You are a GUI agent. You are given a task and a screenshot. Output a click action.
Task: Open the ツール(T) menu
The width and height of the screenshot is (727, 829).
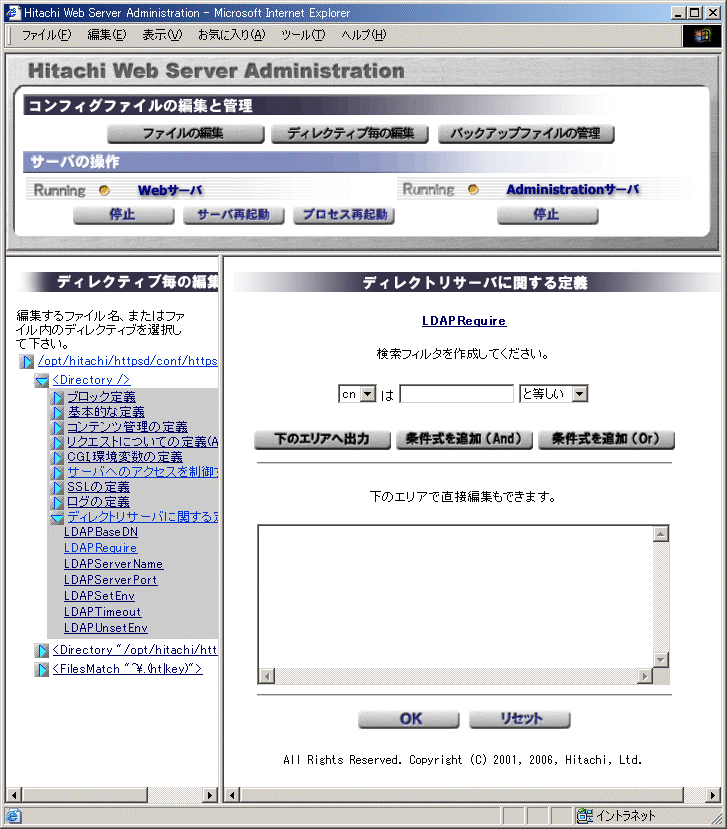303,35
